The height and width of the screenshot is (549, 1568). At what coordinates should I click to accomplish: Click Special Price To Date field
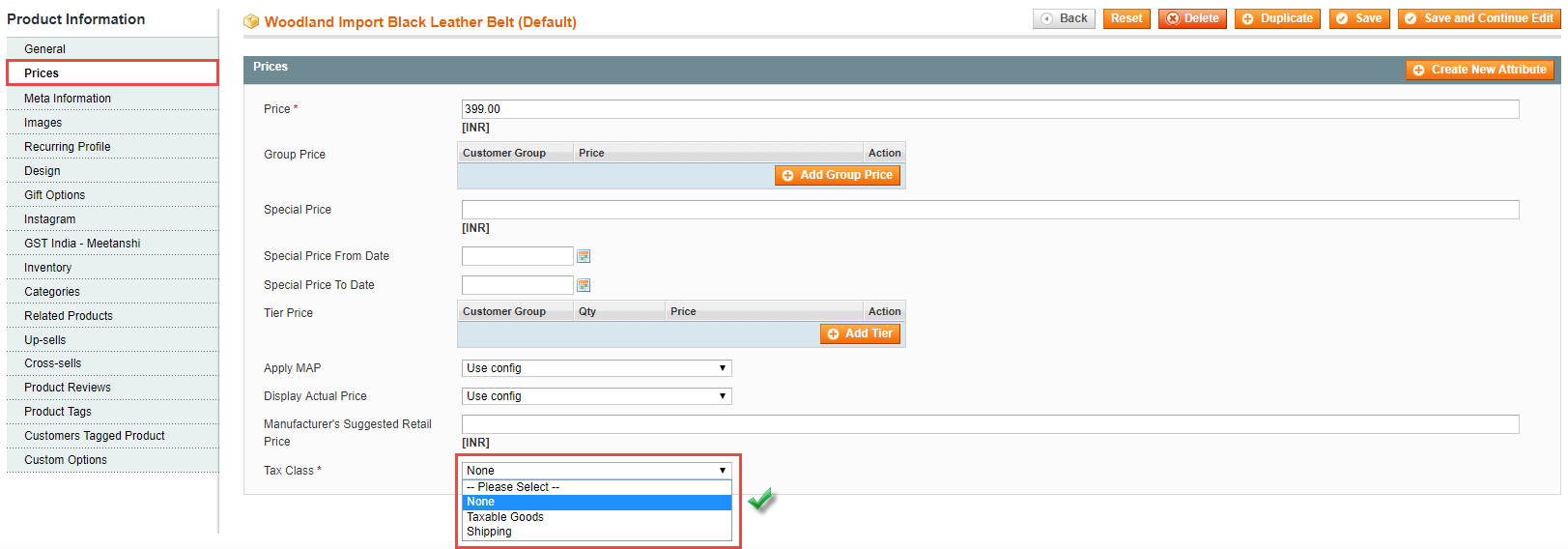[x=518, y=285]
